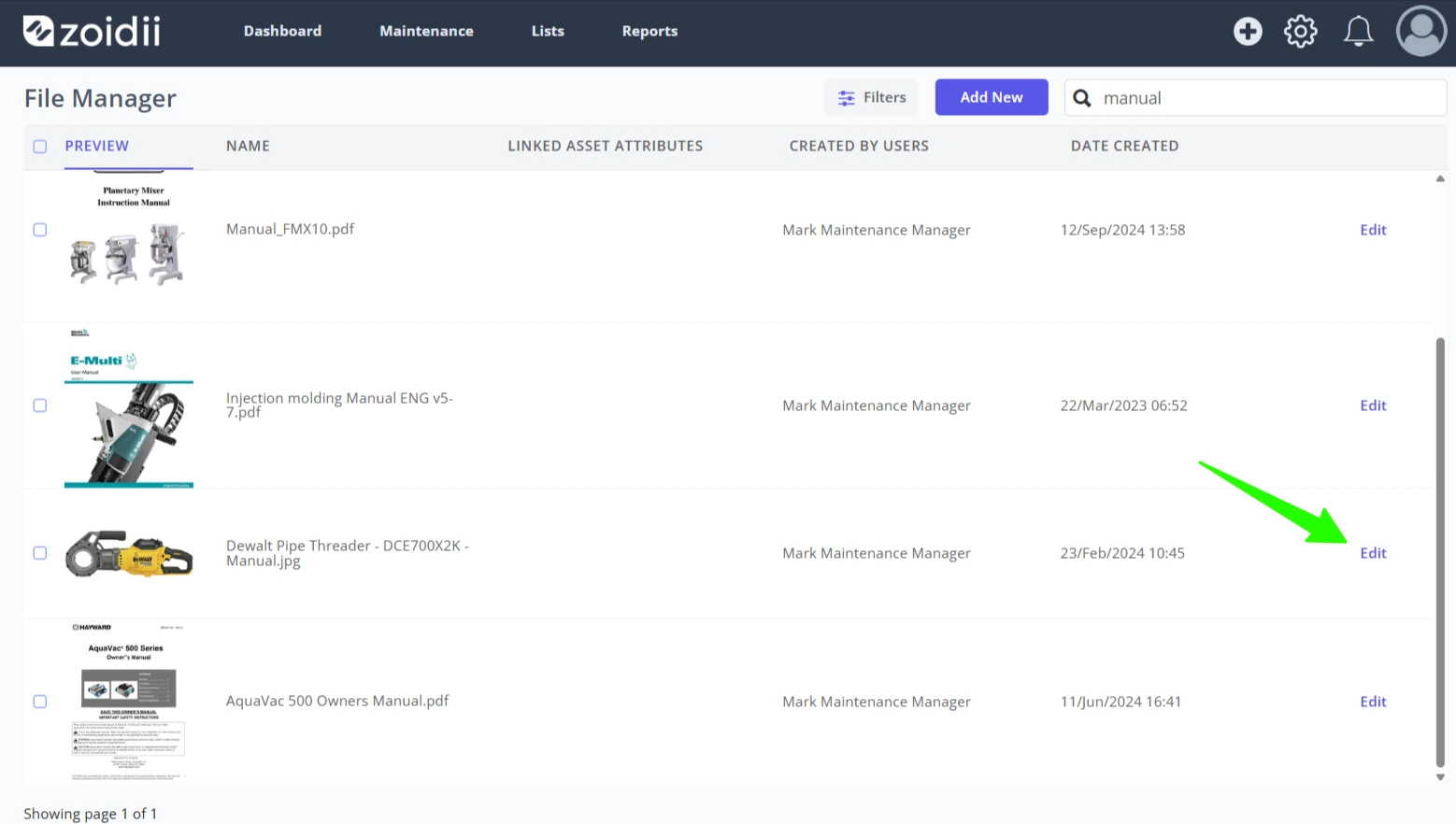Check the Dewalt Pipe Threader row checkbox

[x=40, y=553]
